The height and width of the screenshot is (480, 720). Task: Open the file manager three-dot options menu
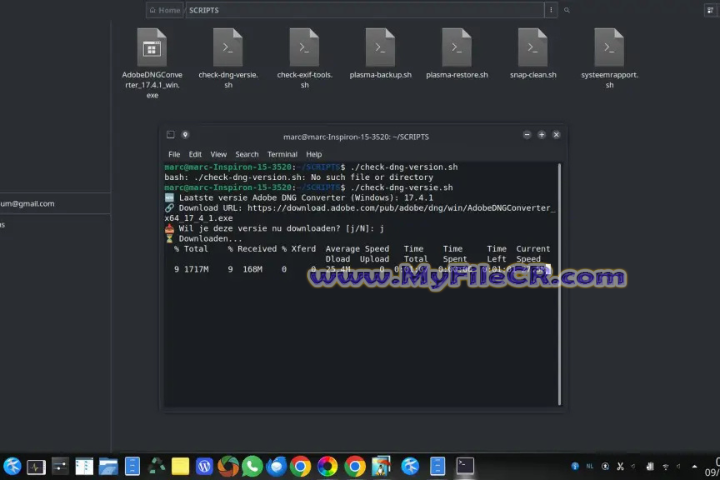click(x=551, y=10)
